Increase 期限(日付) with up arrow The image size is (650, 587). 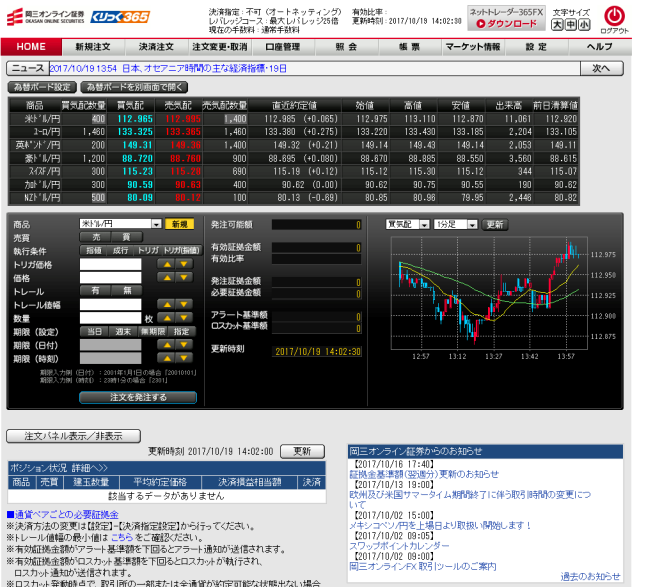(x=167, y=344)
